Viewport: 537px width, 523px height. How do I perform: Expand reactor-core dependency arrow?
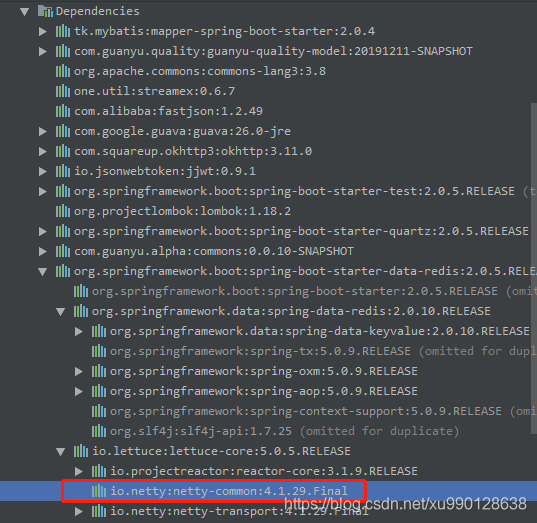coord(78,471)
